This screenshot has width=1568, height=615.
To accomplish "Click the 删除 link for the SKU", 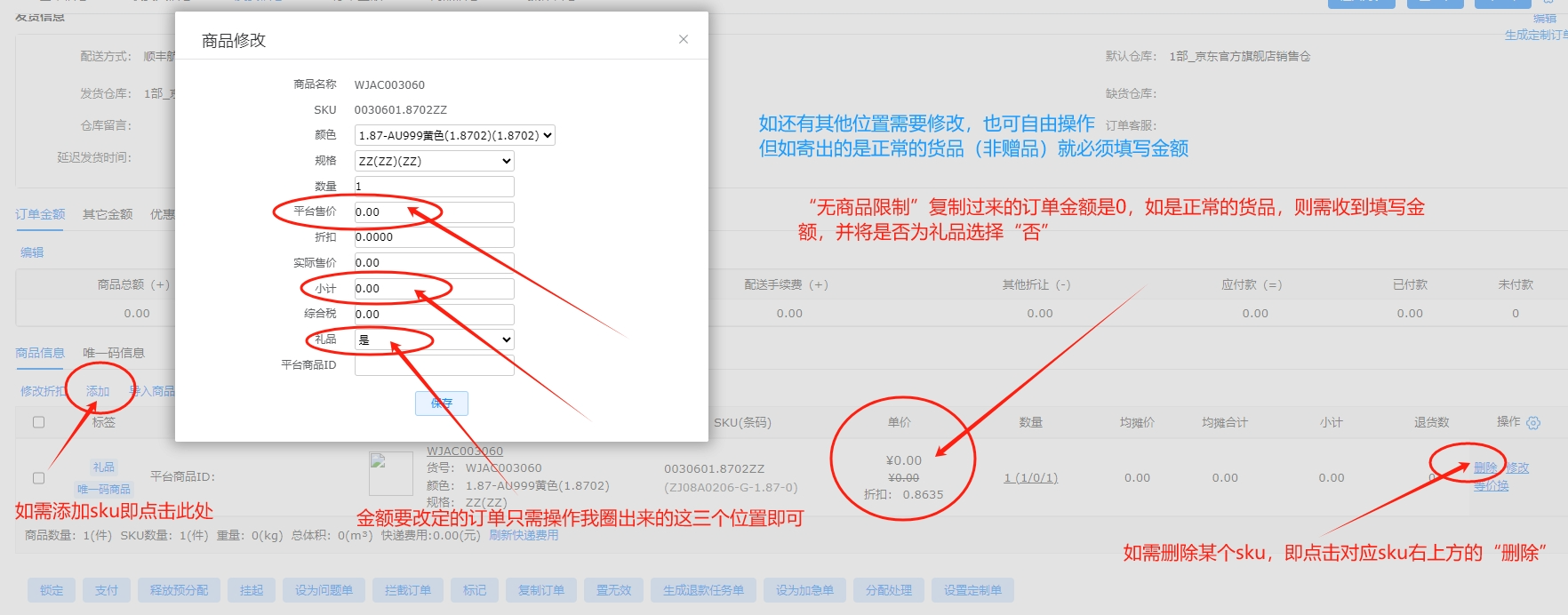I will (x=1484, y=467).
